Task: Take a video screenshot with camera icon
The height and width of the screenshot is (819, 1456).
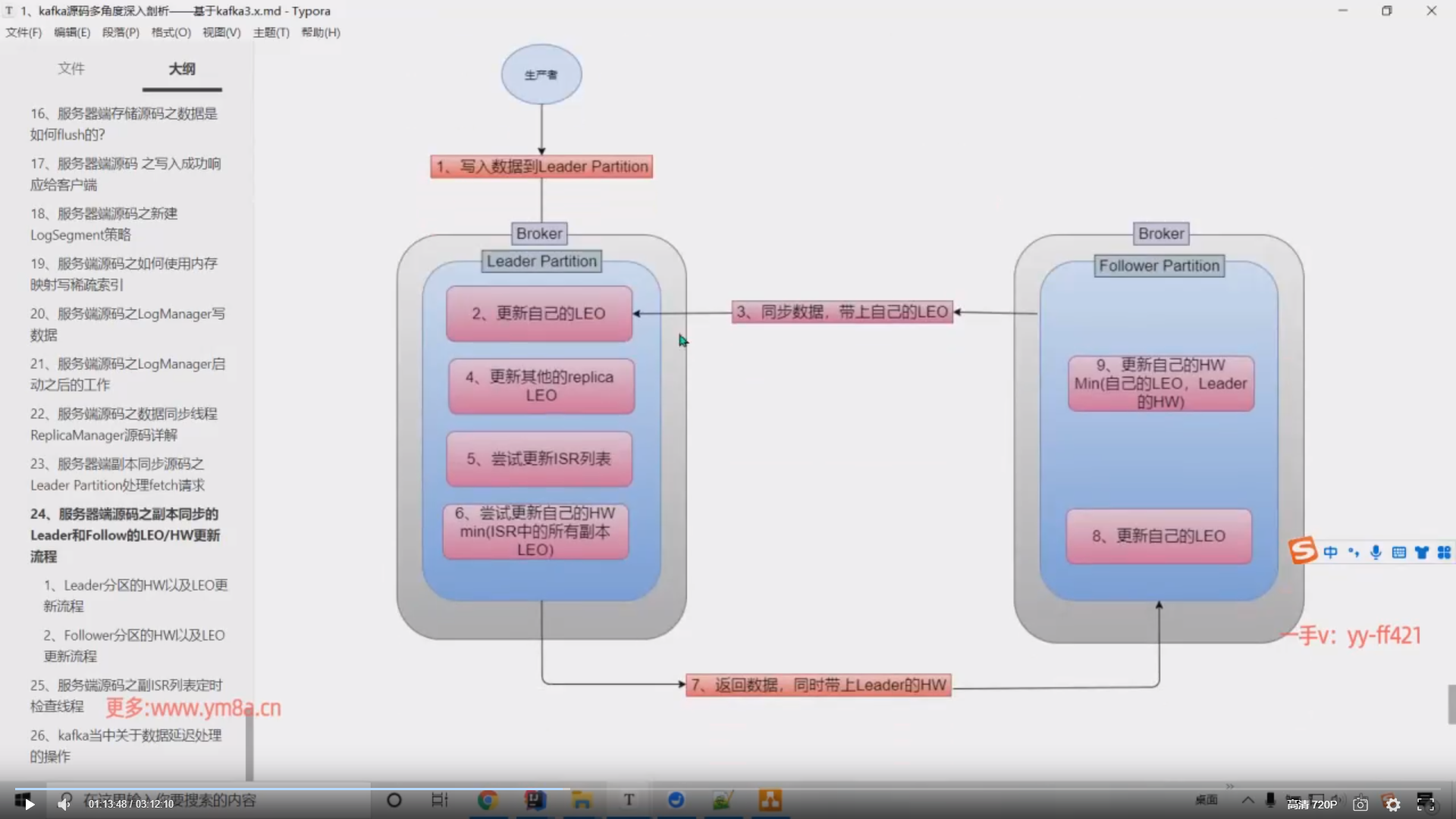Action: tap(1360, 805)
